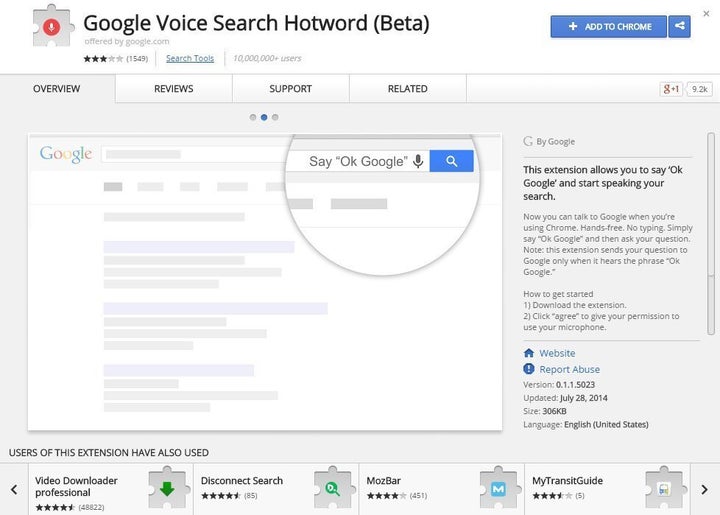
Task: Open the MozBar extension card
Action: pos(442,489)
